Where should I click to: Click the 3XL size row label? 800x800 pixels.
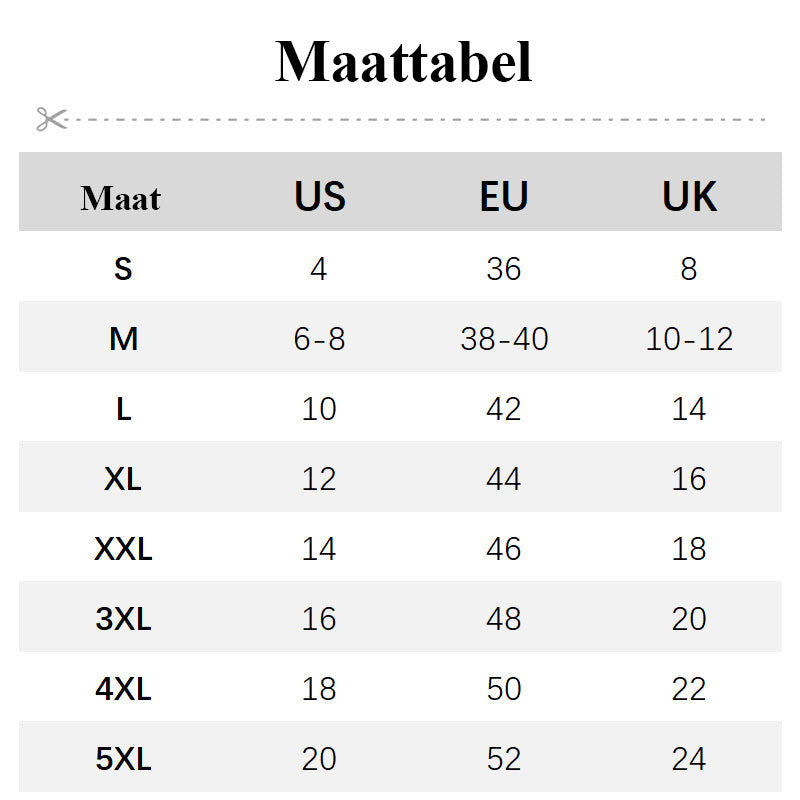point(123,619)
